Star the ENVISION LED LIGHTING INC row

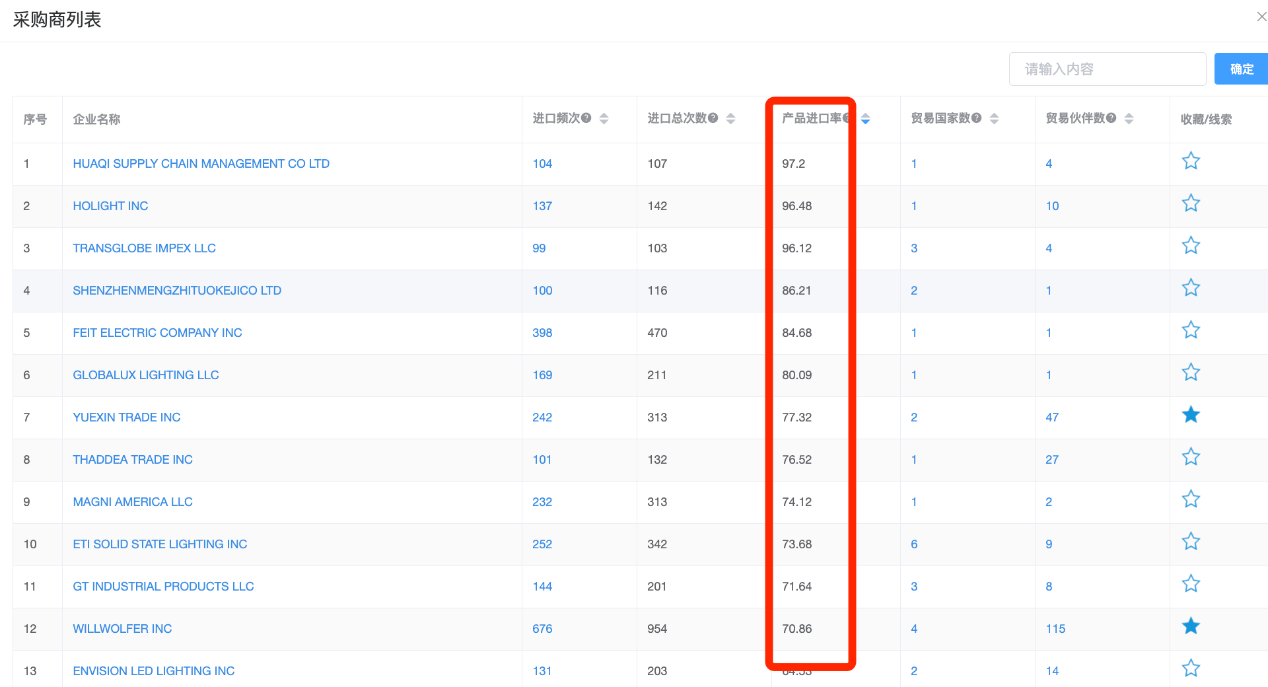(x=1190, y=668)
